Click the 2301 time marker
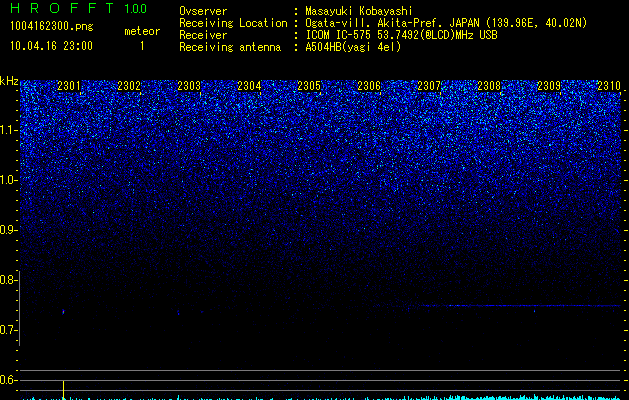629x400 pixels. coord(69,86)
